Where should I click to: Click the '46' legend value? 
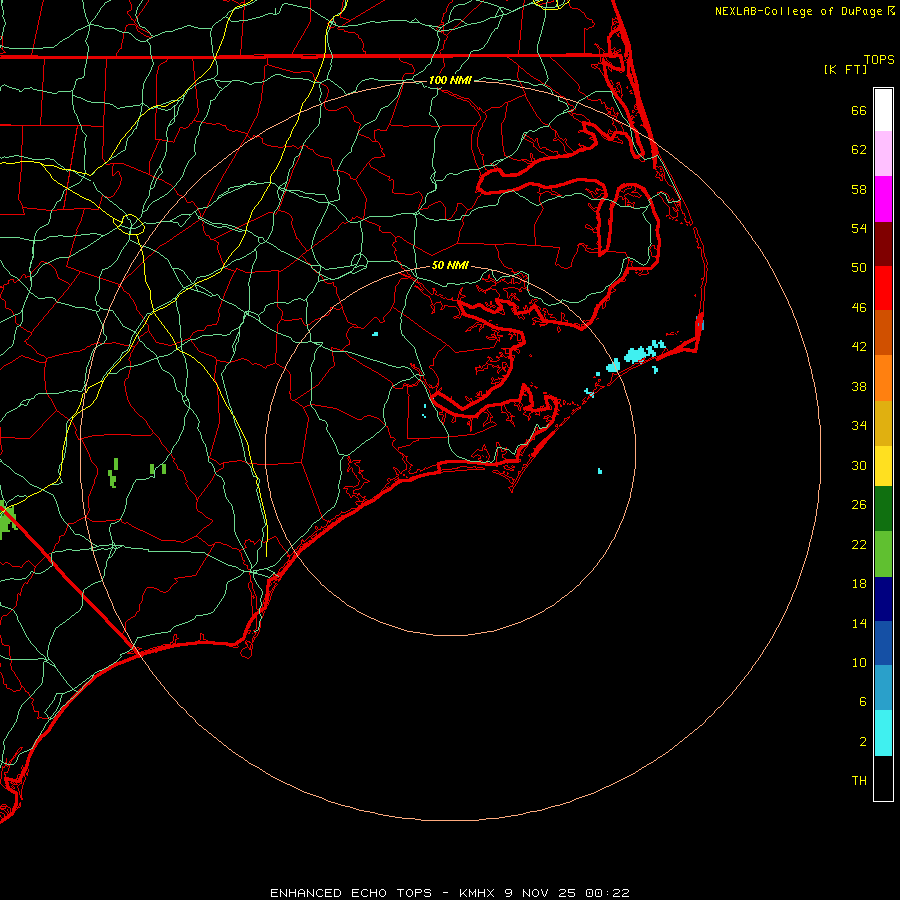(x=859, y=307)
